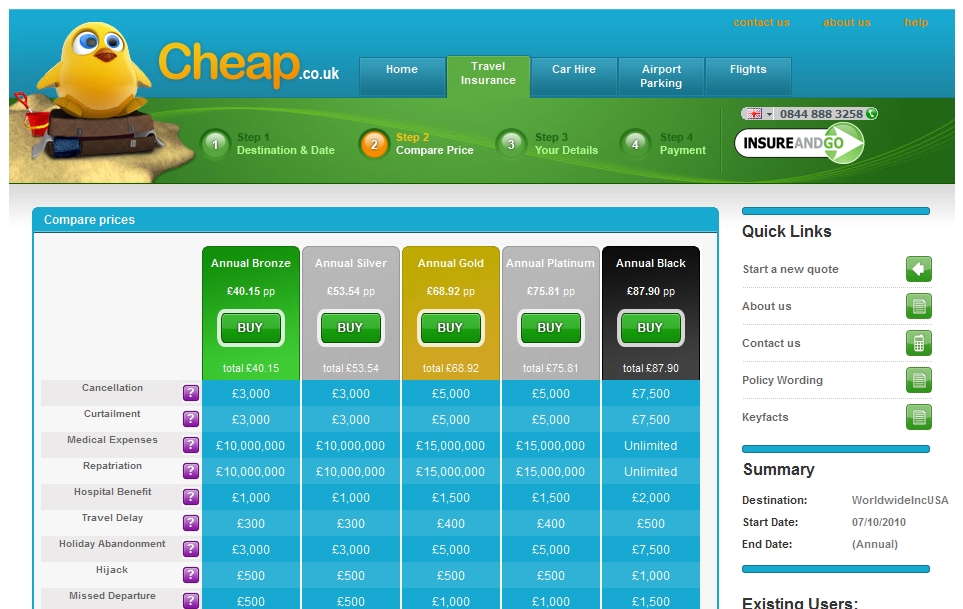Click the phone icon beside Contact us
This screenshot has height=609, width=963.
(x=919, y=343)
